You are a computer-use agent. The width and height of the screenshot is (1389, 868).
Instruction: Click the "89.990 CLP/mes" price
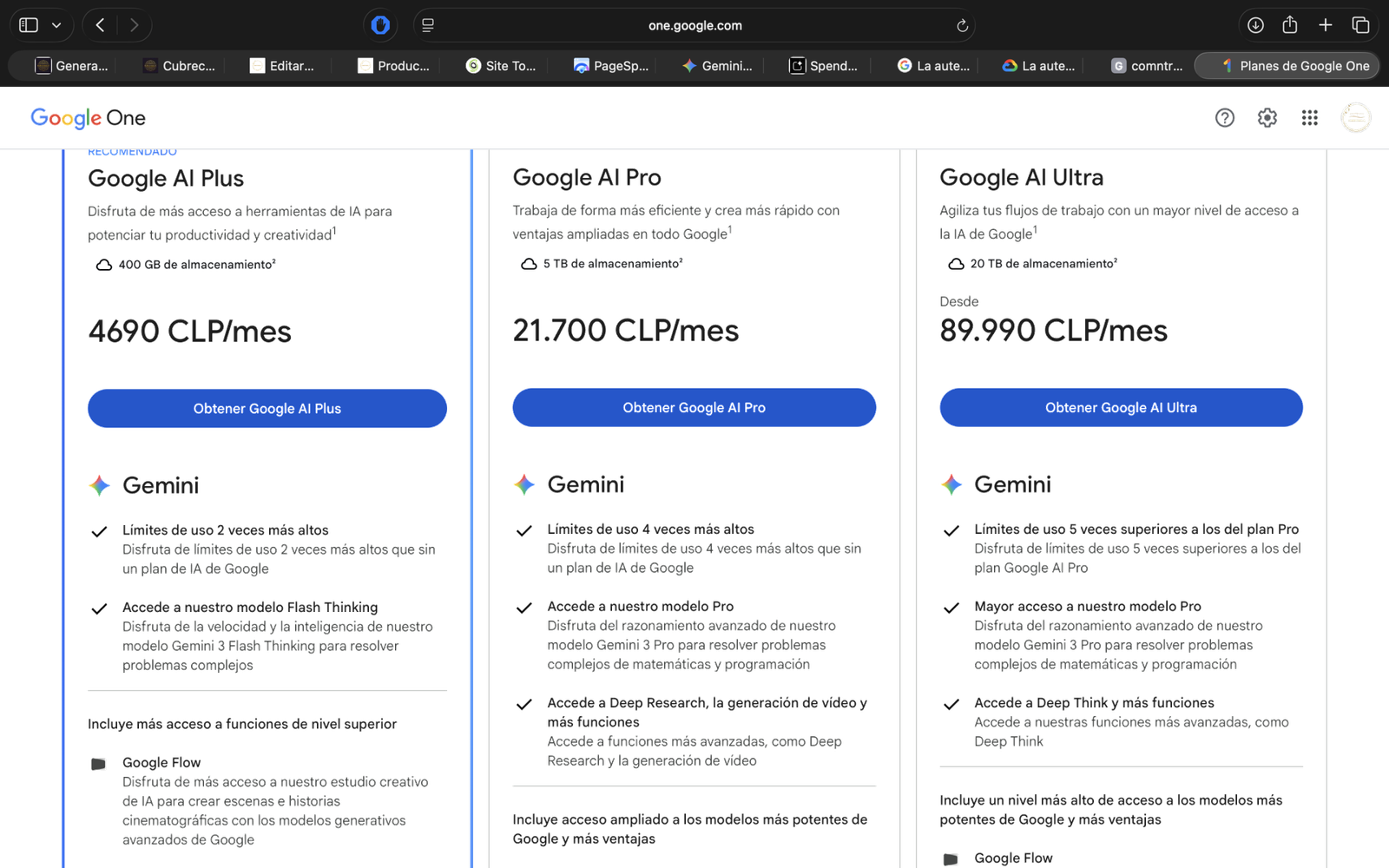pos(1054,331)
